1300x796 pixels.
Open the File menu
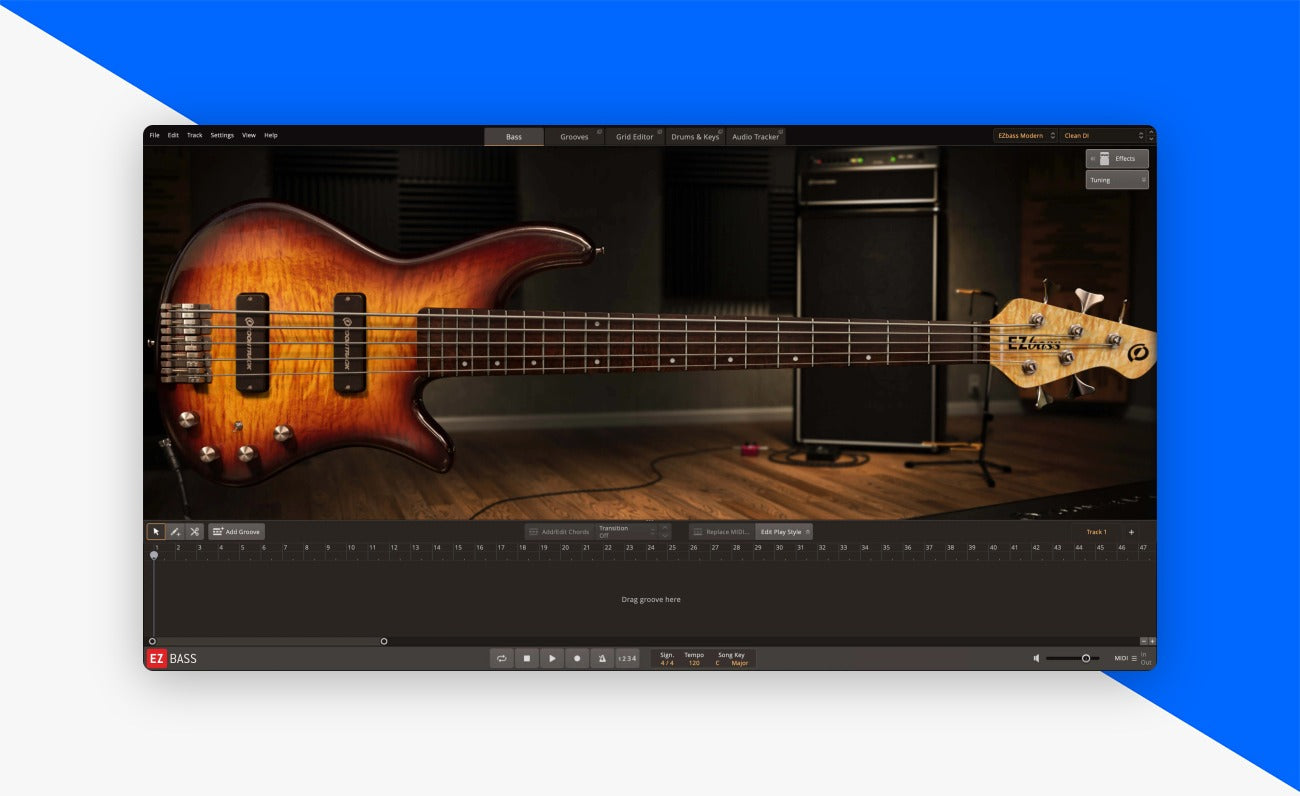click(x=154, y=135)
